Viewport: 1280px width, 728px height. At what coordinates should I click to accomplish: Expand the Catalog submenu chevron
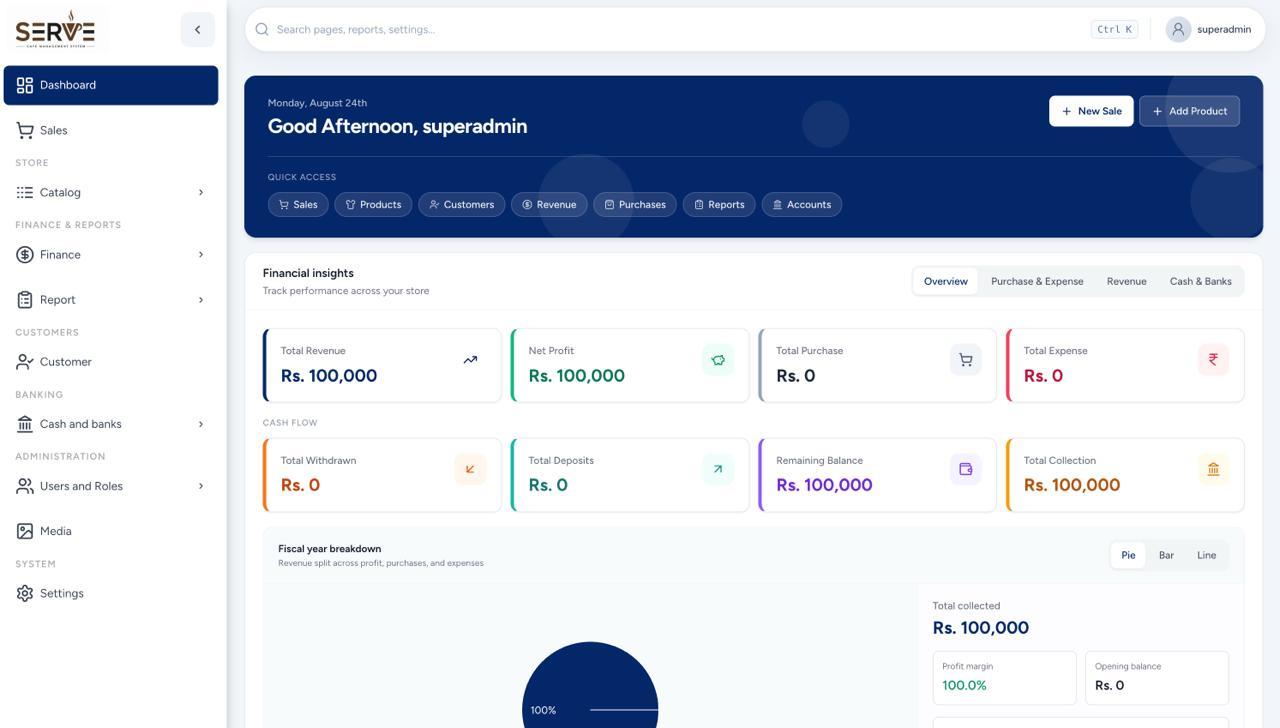pos(201,192)
